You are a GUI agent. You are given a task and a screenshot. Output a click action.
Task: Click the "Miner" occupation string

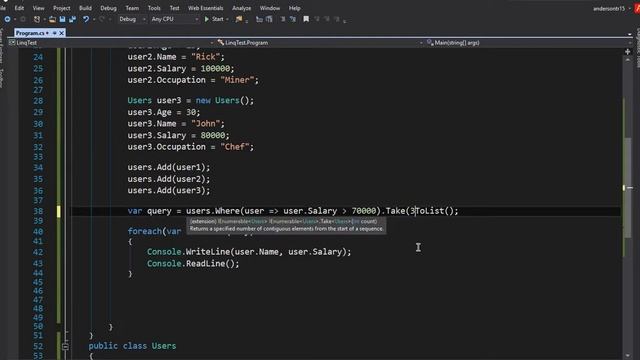237,80
